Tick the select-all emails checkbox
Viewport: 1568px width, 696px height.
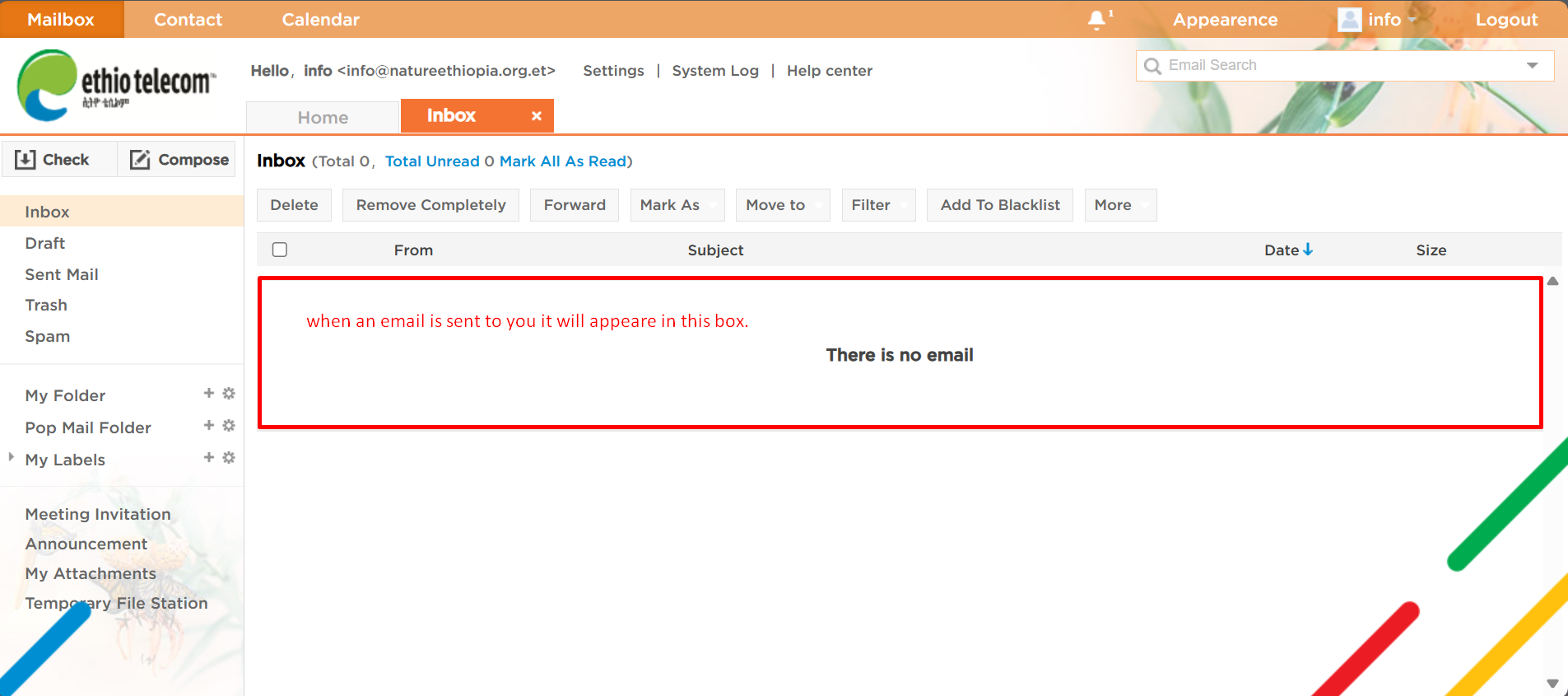[x=280, y=250]
